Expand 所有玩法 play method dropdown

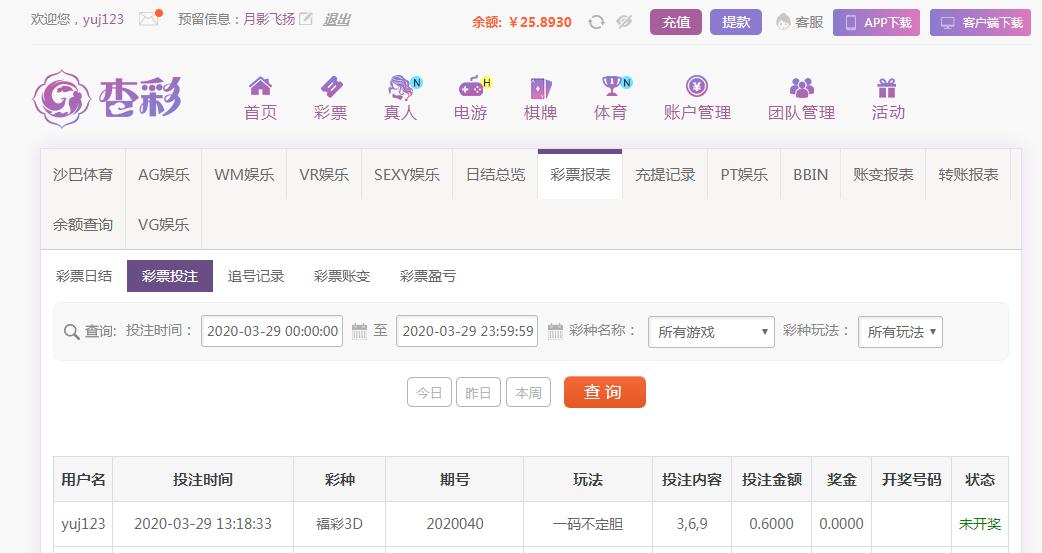point(900,332)
